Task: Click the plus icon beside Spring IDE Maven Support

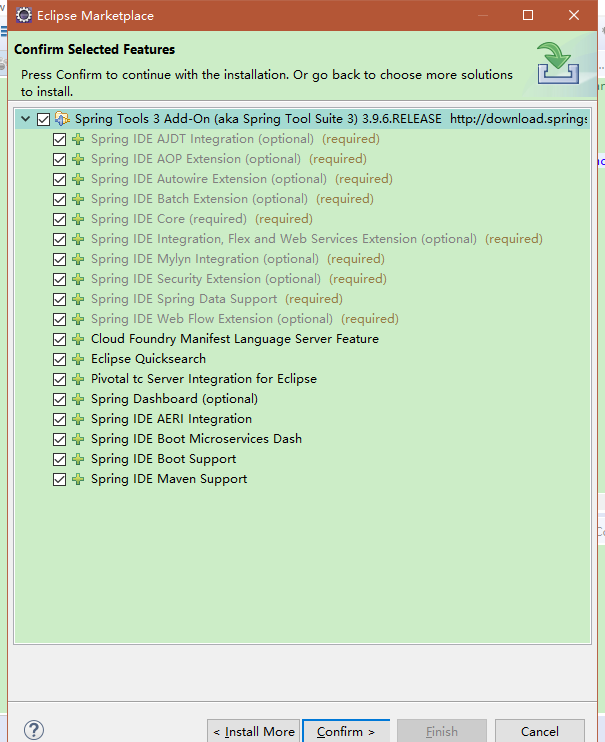Action: pos(78,479)
